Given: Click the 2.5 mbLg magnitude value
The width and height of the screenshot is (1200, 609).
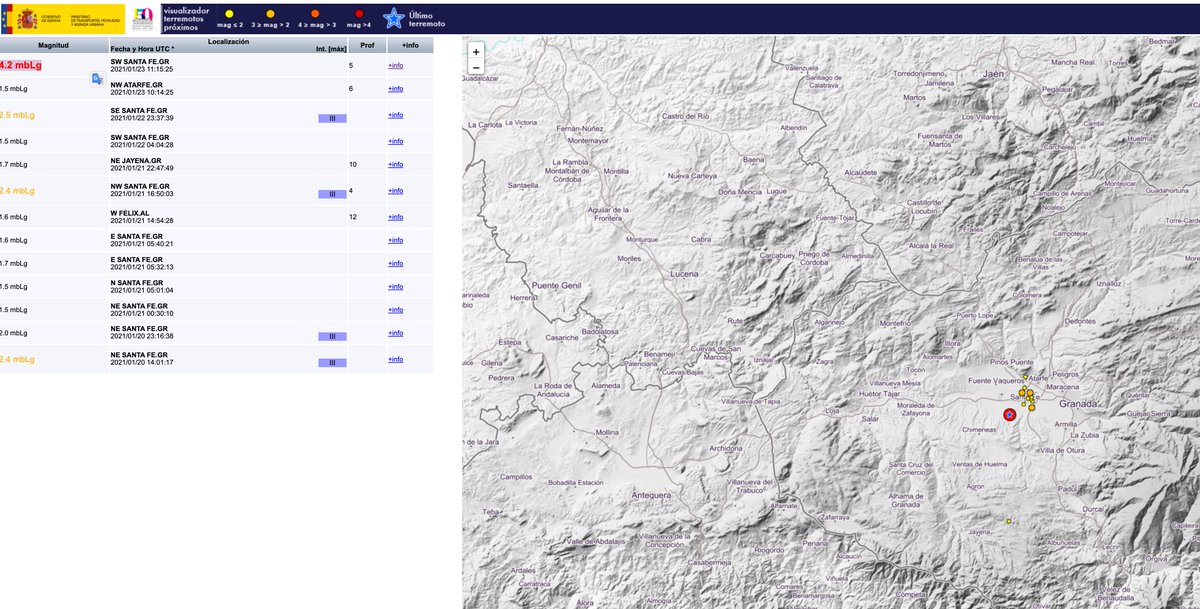Looking at the screenshot, I should pos(17,114).
